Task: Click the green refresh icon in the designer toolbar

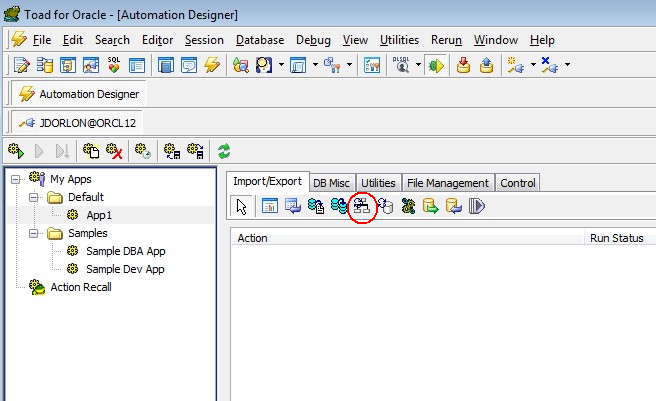Action: pos(224,151)
